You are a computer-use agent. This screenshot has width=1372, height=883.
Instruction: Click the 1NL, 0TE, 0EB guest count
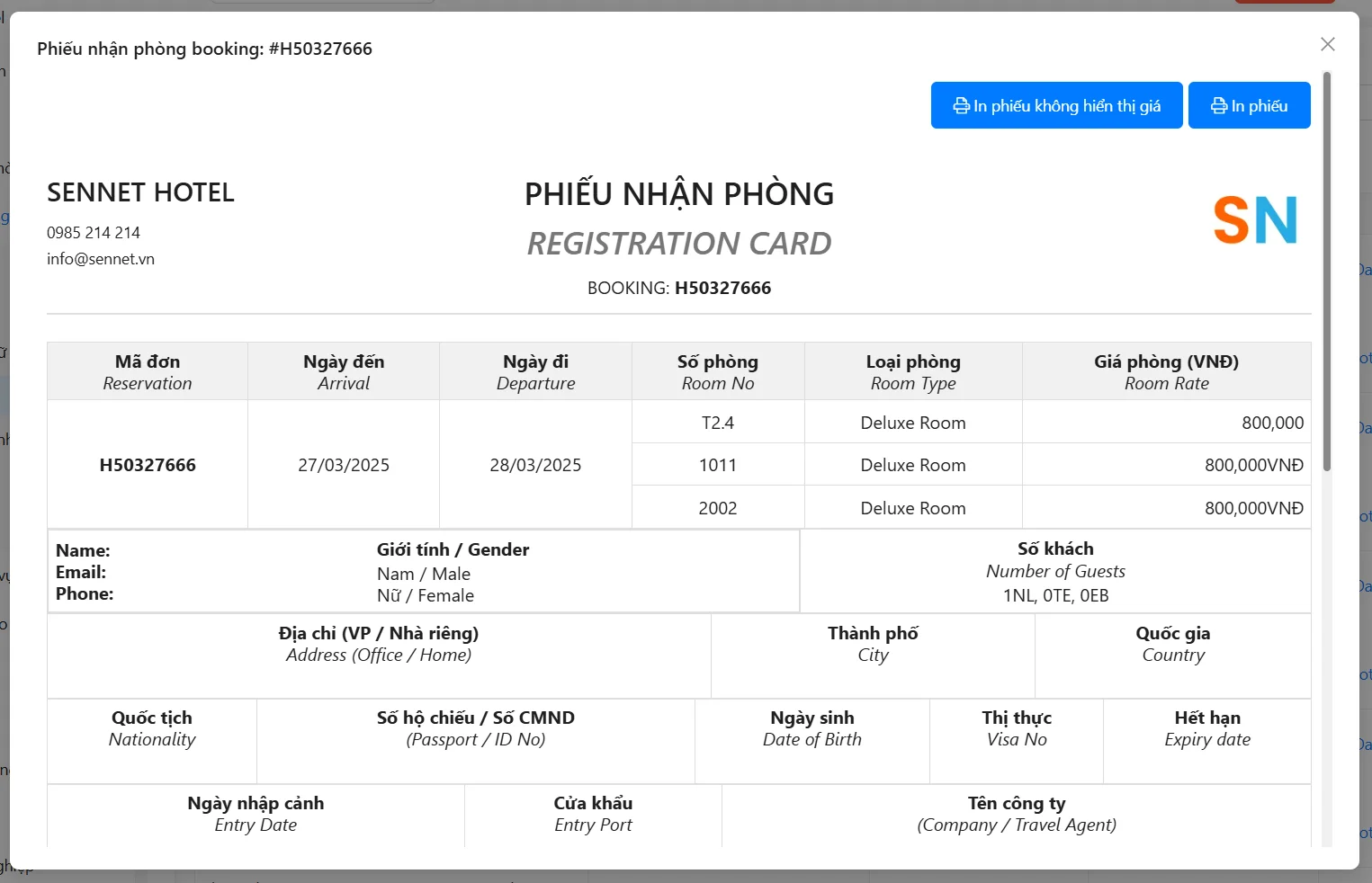1055,595
